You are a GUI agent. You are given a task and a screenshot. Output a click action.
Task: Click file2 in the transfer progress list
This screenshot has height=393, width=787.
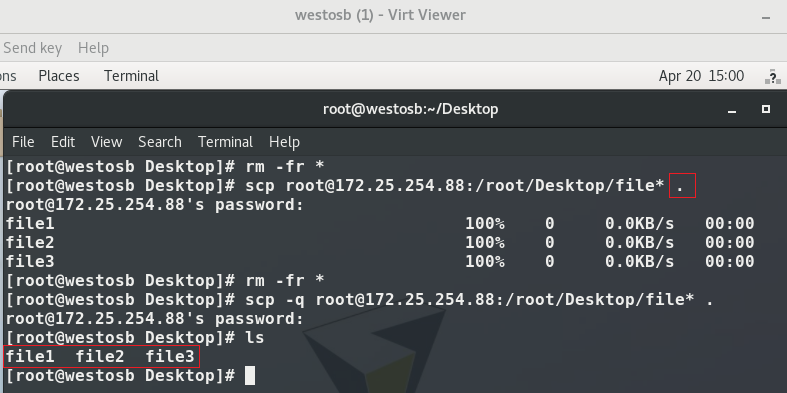click(x=30, y=243)
